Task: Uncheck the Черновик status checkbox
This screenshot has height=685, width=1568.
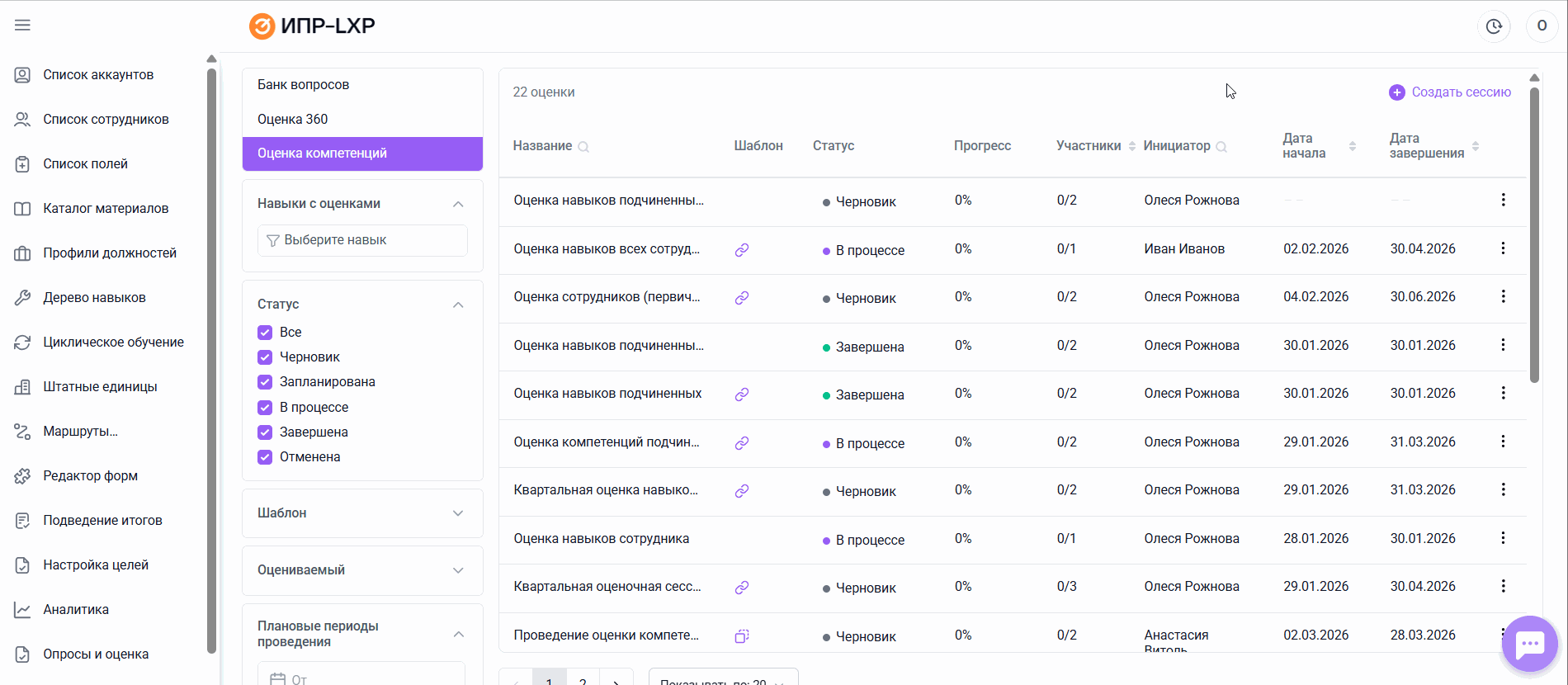Action: pyautogui.click(x=265, y=357)
